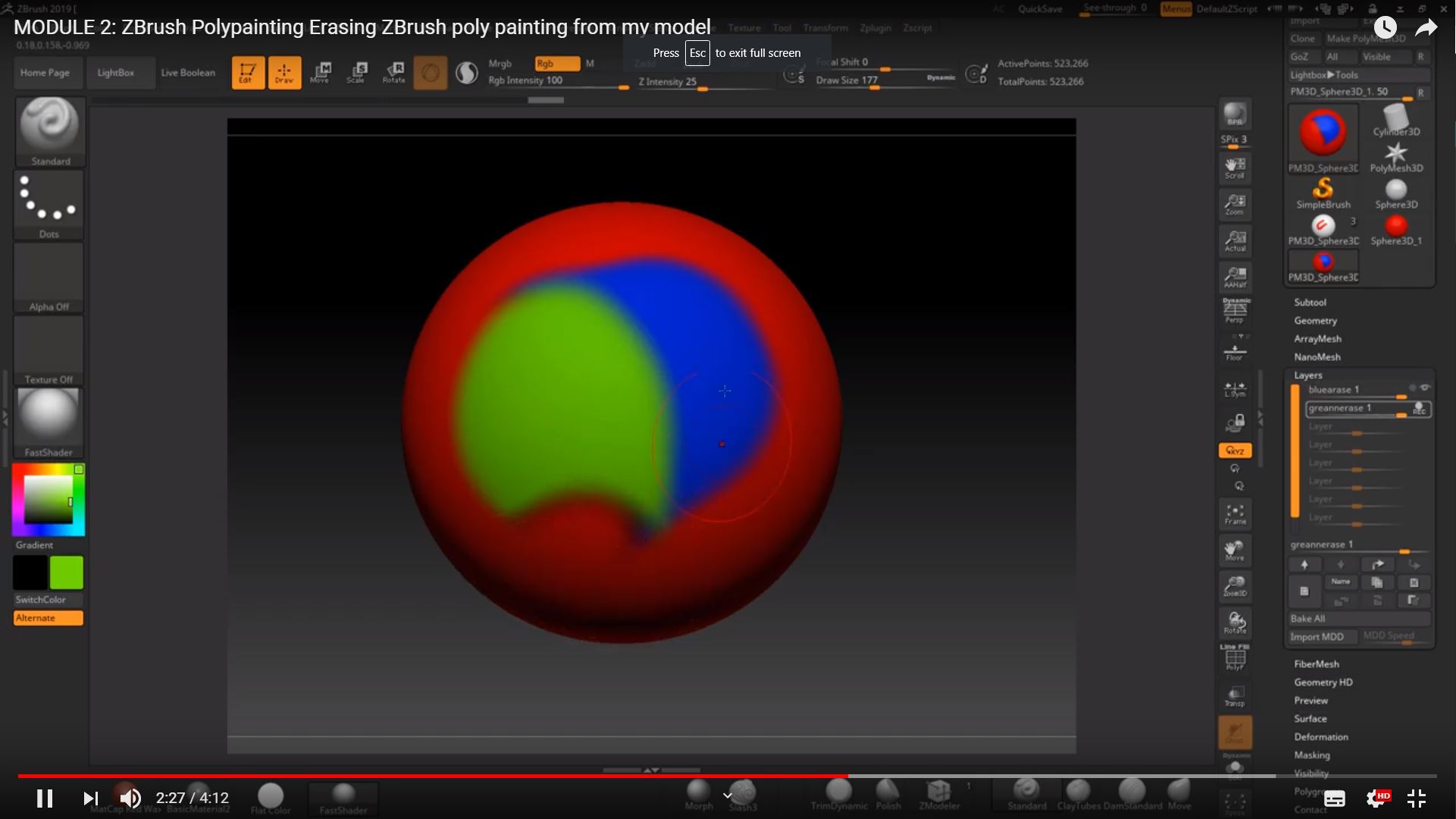Viewport: 1456px width, 819px height.
Task: Expand the NanoMesh section
Action: (1317, 357)
